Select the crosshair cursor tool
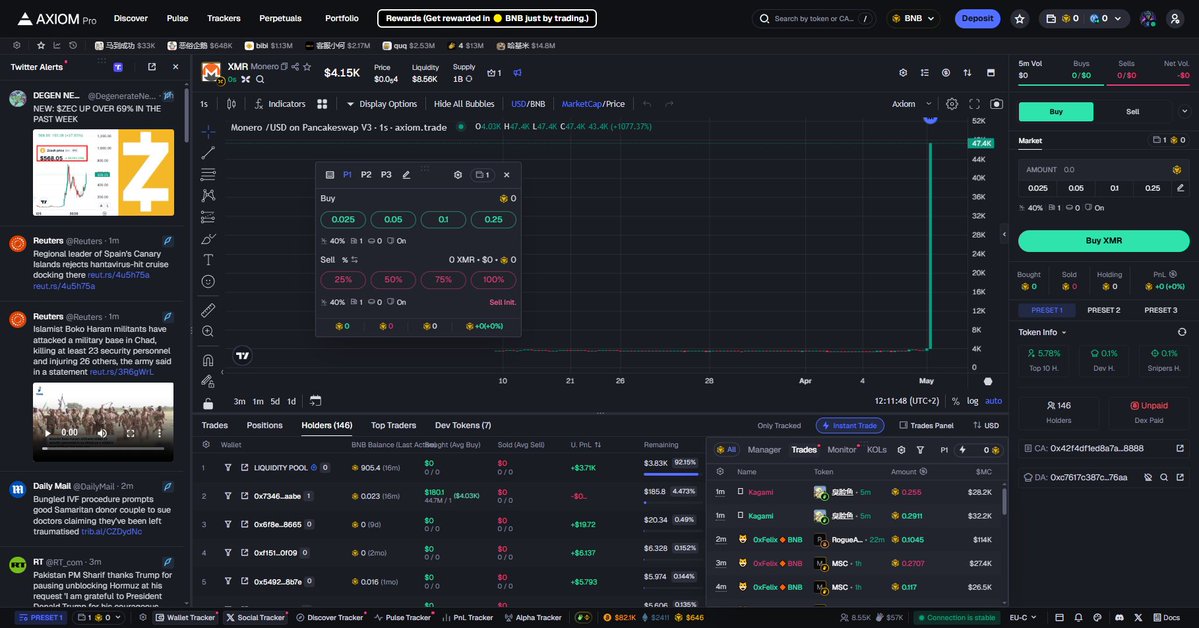This screenshot has height=628, width=1199. click(x=208, y=132)
